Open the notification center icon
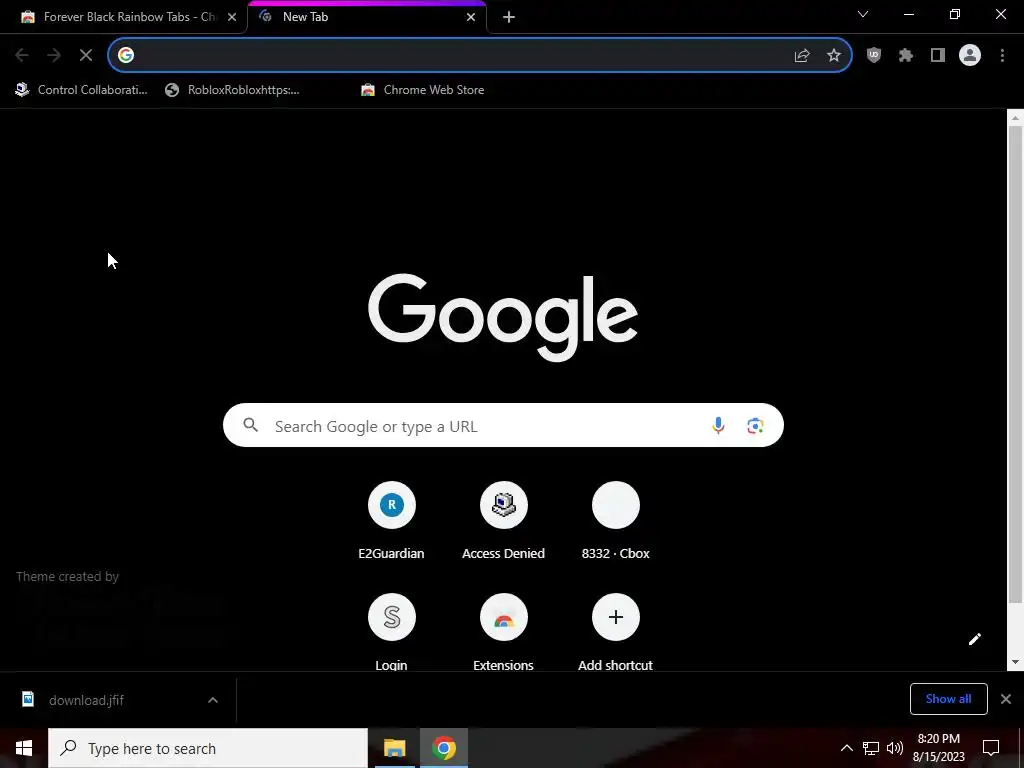The height and width of the screenshot is (768, 1024). pos(991,748)
